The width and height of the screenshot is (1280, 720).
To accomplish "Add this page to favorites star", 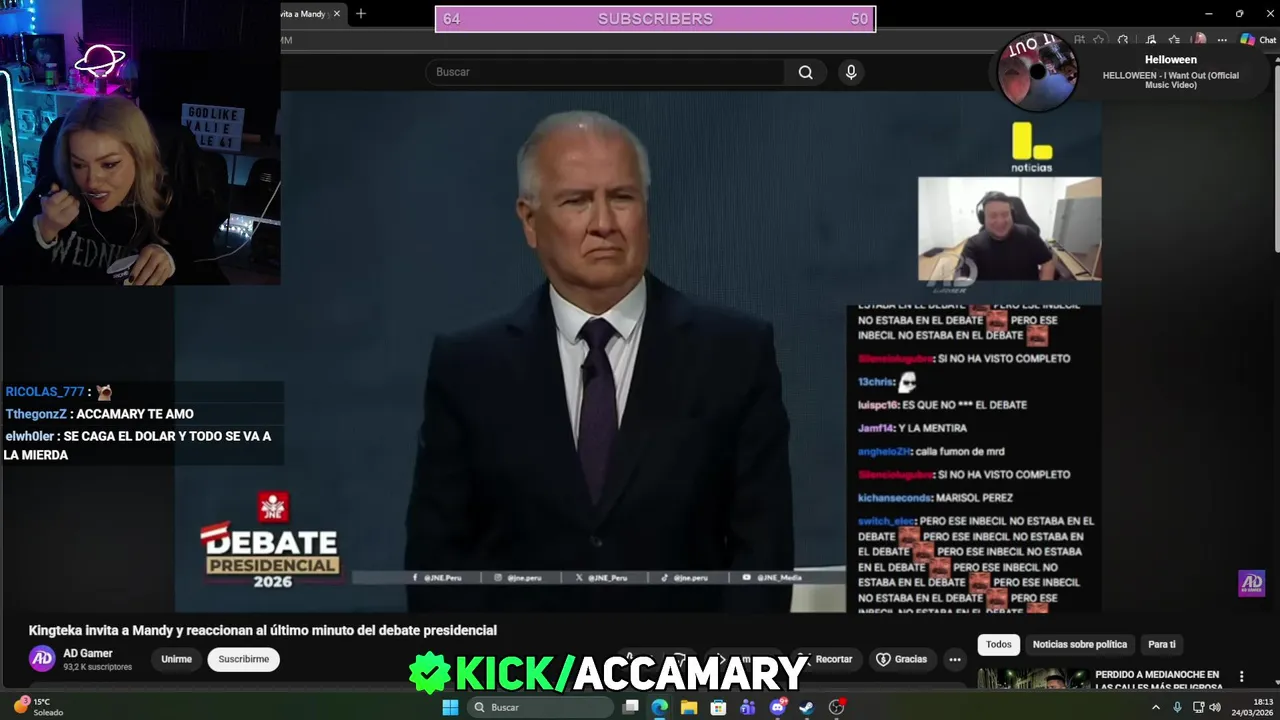I will pyautogui.click(x=1098, y=40).
